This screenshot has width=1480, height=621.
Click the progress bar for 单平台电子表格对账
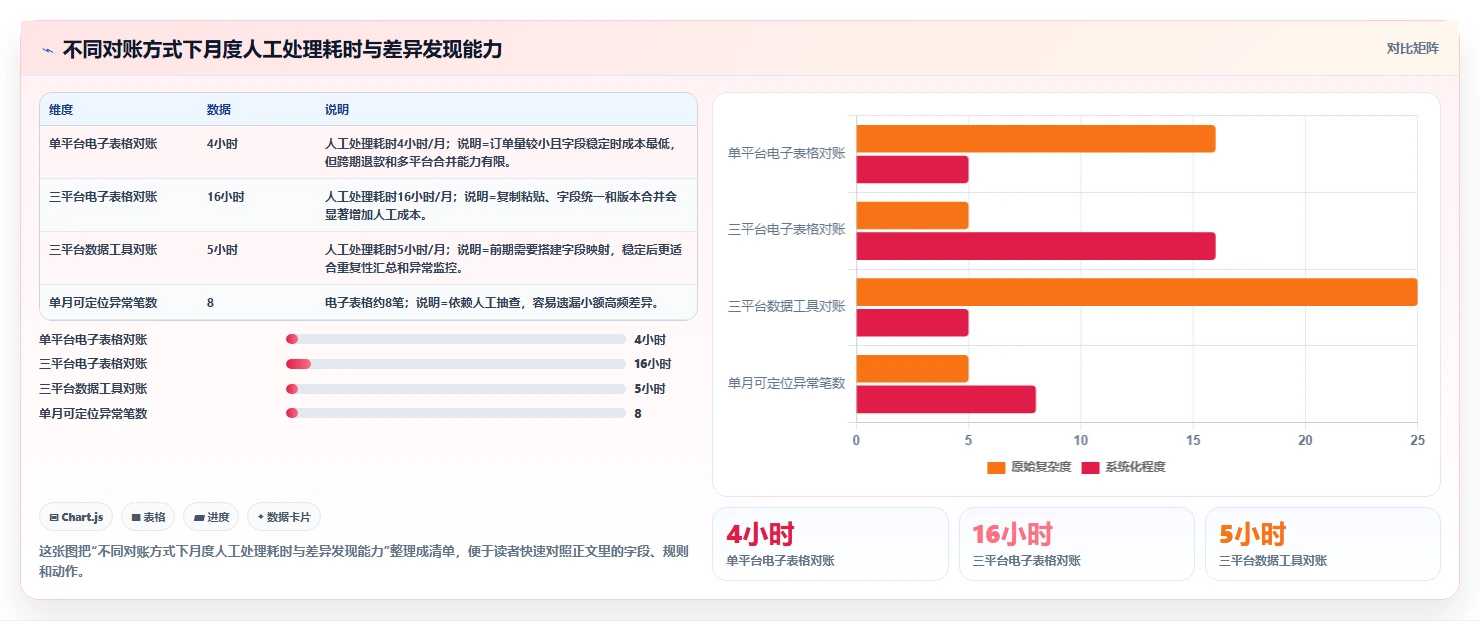(x=456, y=340)
